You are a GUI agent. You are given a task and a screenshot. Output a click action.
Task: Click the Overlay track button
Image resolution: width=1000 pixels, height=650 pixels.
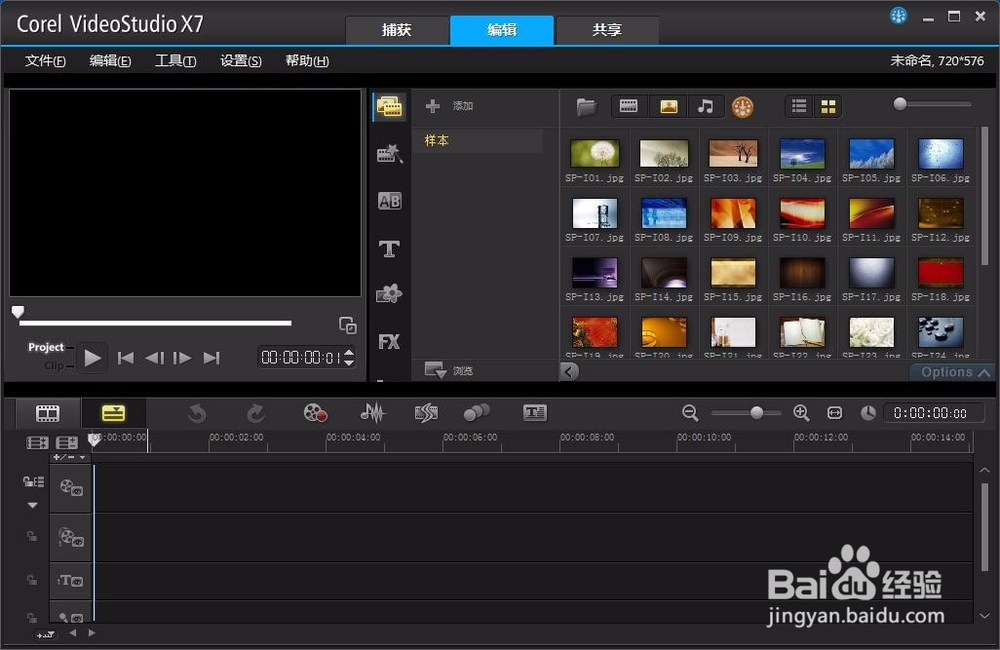pyautogui.click(x=71, y=538)
